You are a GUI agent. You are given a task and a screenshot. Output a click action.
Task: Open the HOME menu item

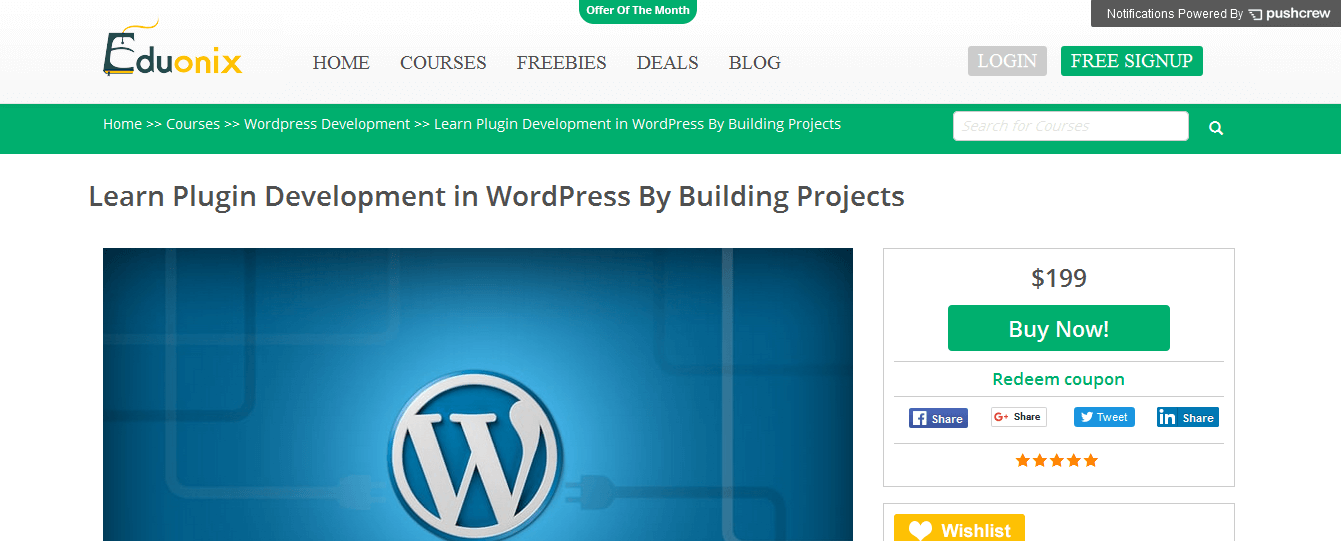[x=341, y=62]
